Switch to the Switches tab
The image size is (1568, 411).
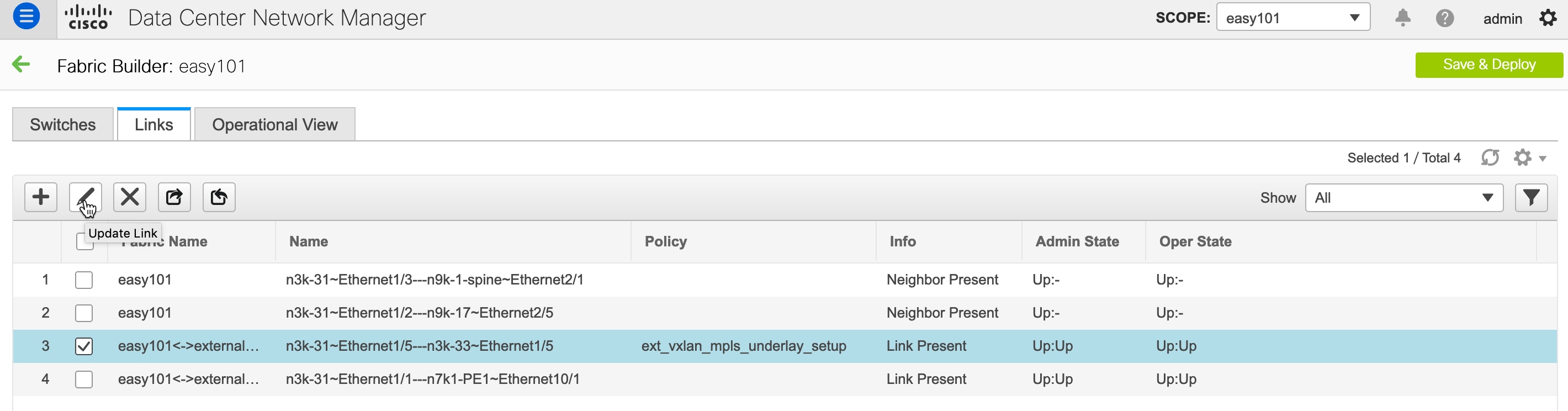63,125
